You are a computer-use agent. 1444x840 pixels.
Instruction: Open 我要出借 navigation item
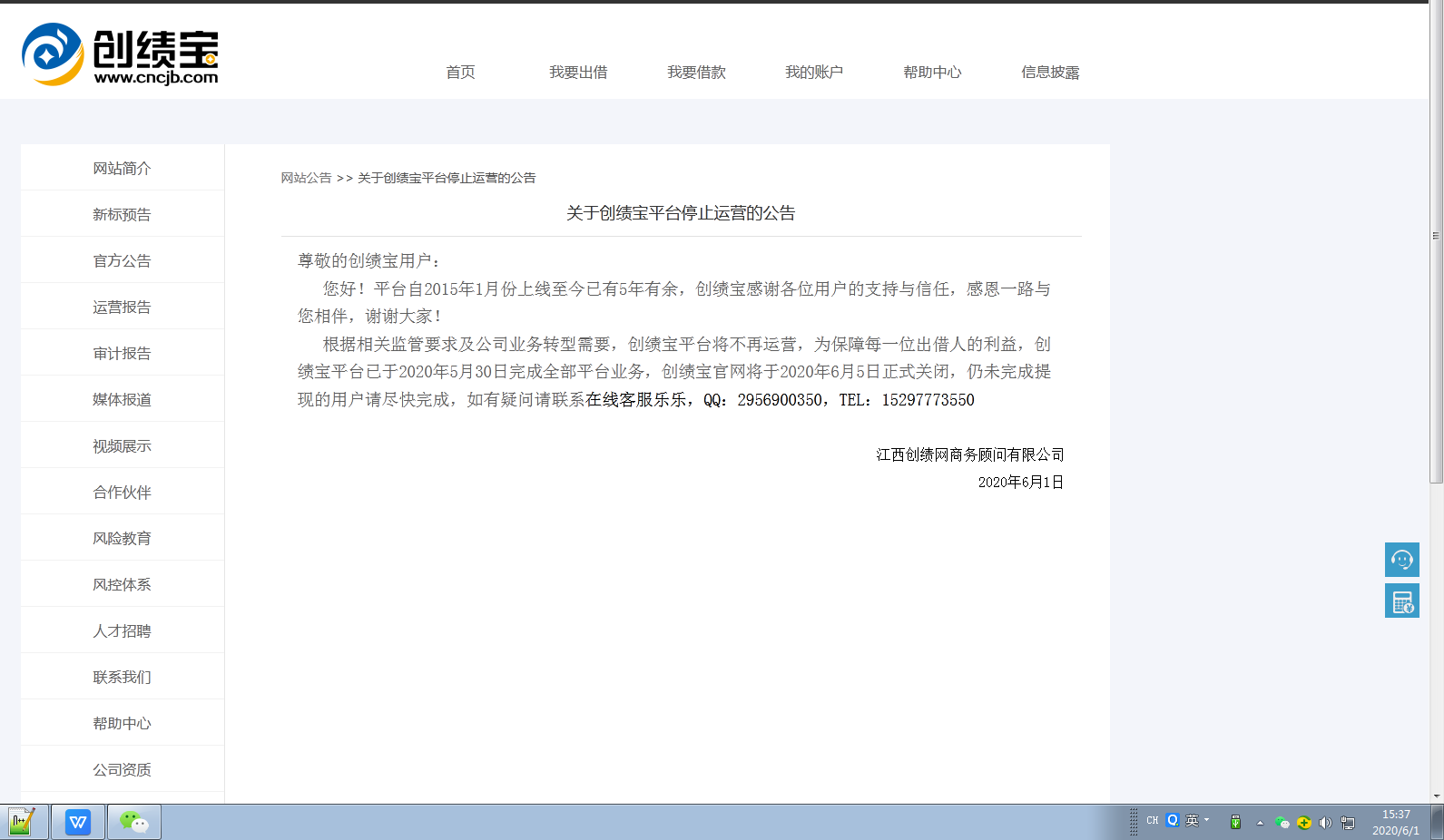(578, 72)
